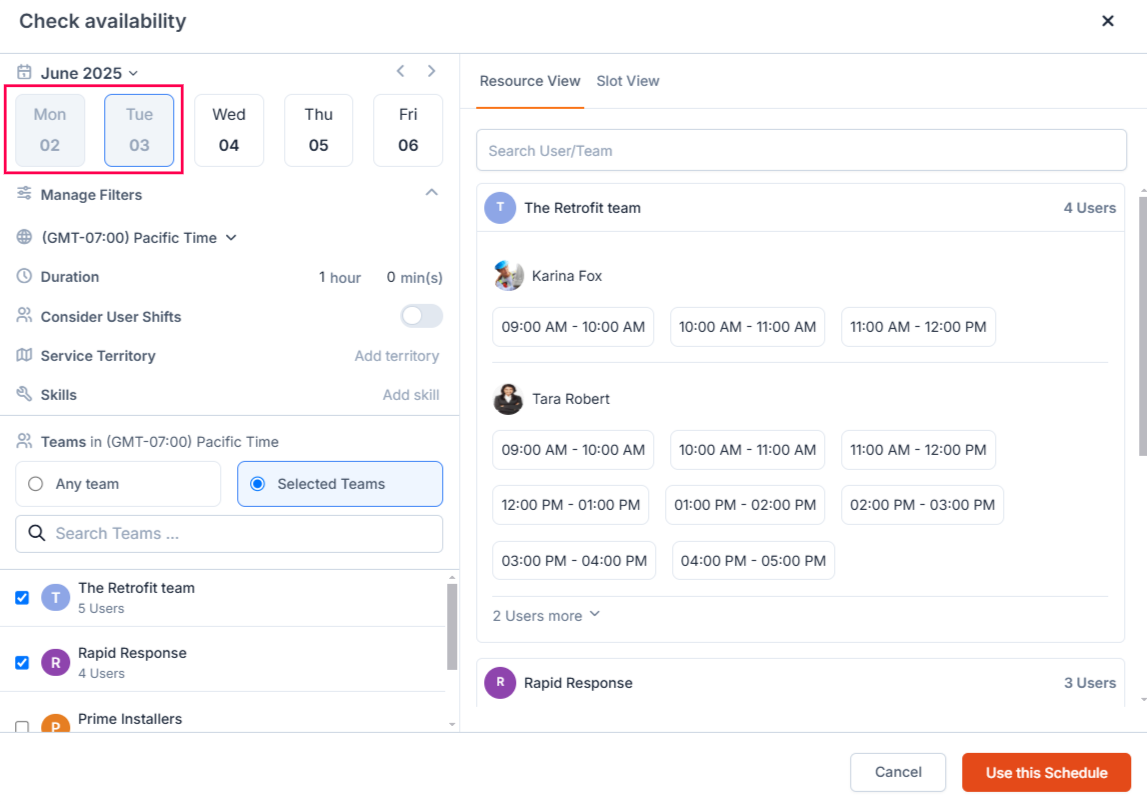Click the '4 Users' count on Retrofit team

click(1089, 208)
